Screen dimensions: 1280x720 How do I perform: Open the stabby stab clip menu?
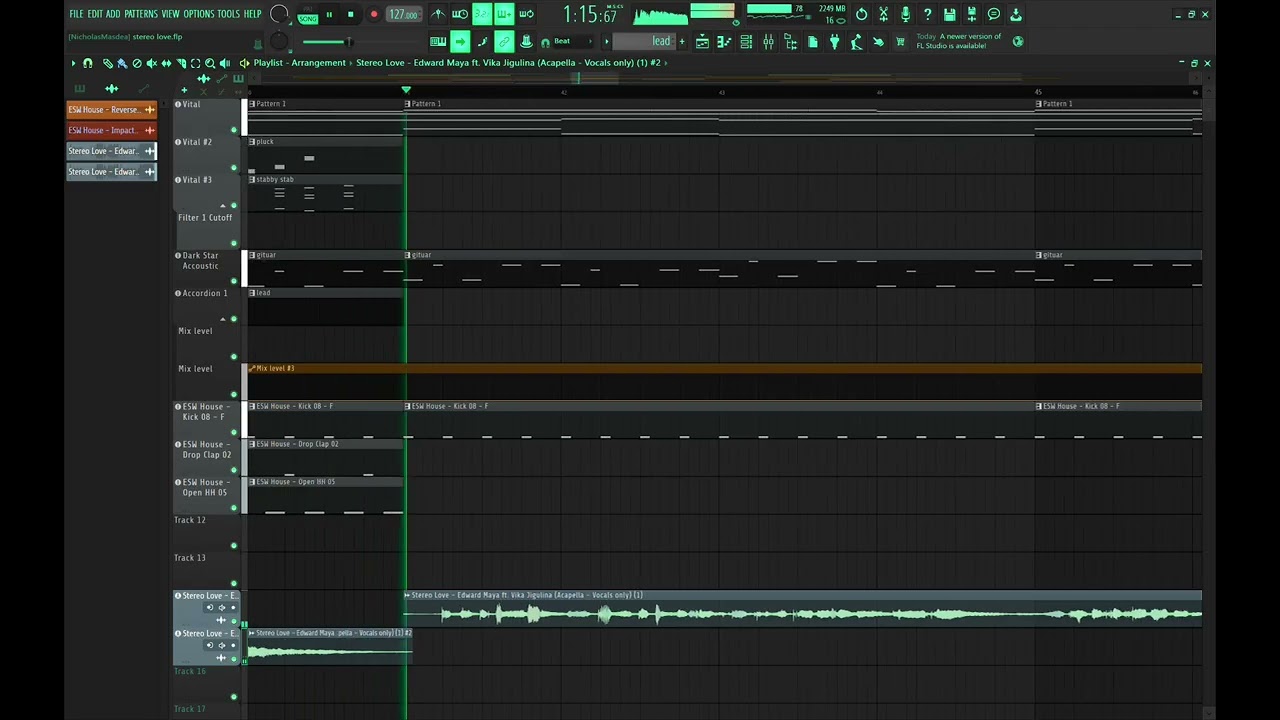pyautogui.click(x=252, y=180)
